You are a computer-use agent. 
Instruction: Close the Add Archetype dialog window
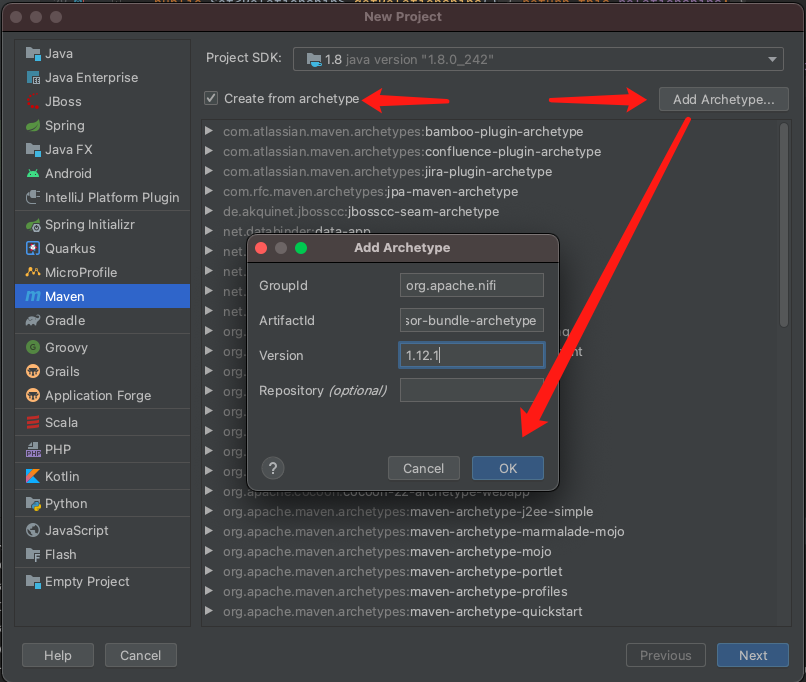(x=261, y=248)
